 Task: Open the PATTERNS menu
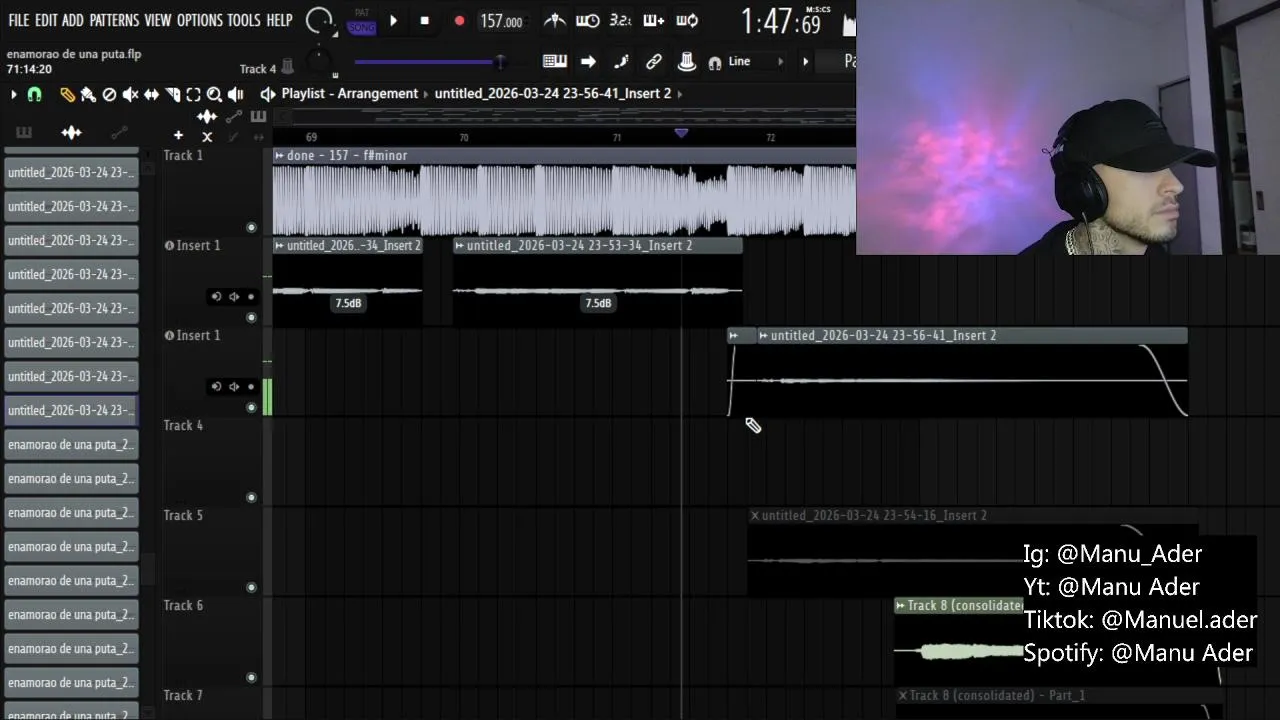point(114,20)
